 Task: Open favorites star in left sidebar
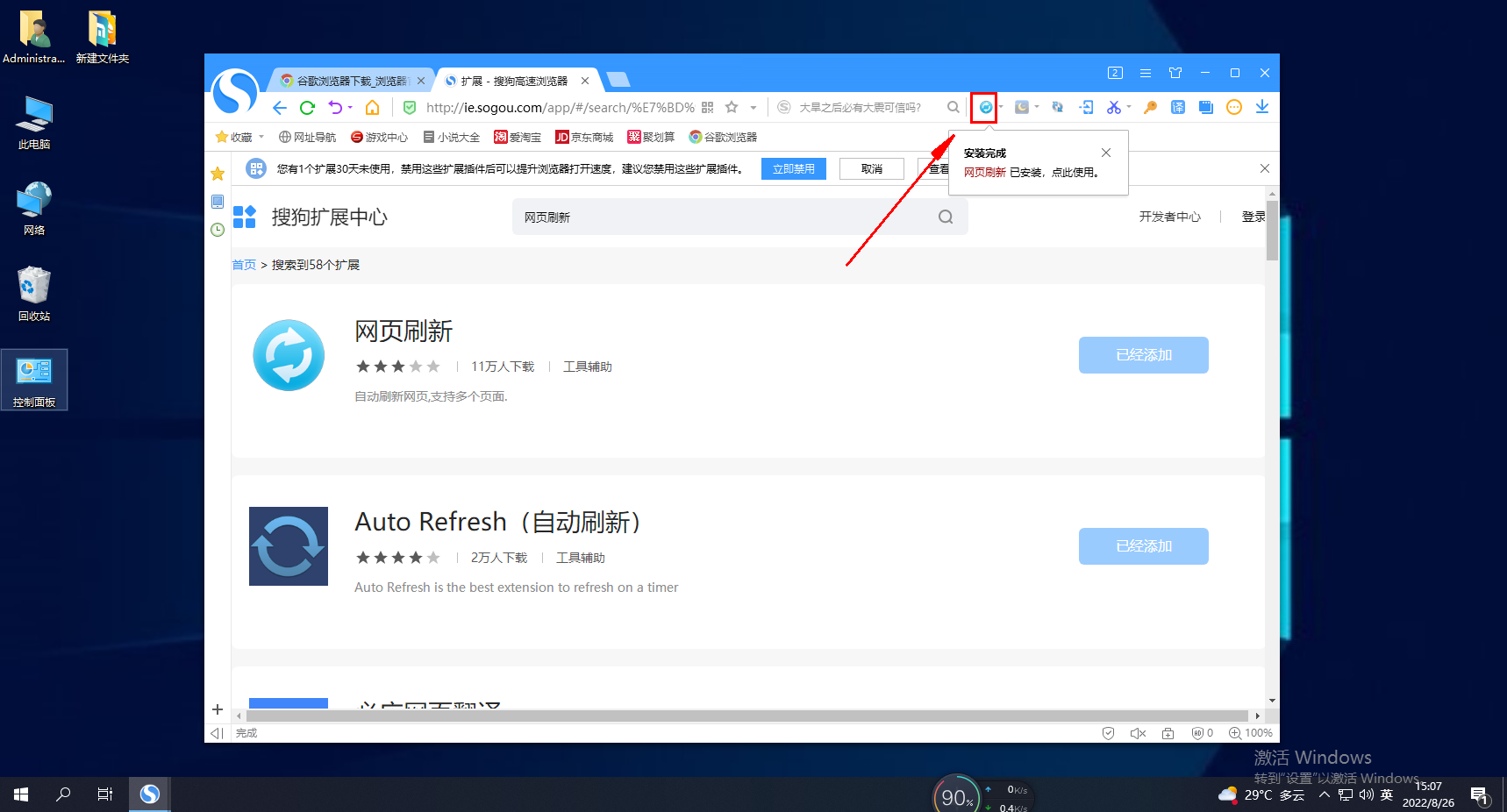coord(218,174)
